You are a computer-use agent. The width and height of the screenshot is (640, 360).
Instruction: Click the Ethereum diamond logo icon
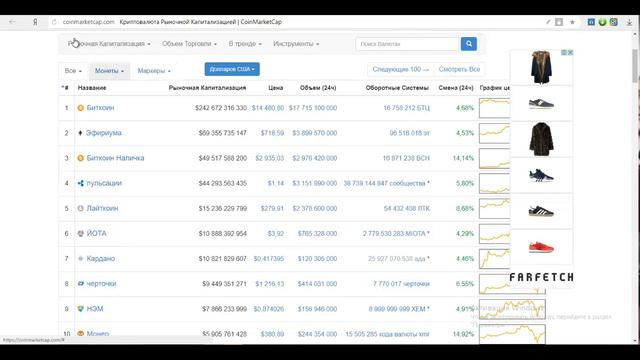[x=80, y=133]
